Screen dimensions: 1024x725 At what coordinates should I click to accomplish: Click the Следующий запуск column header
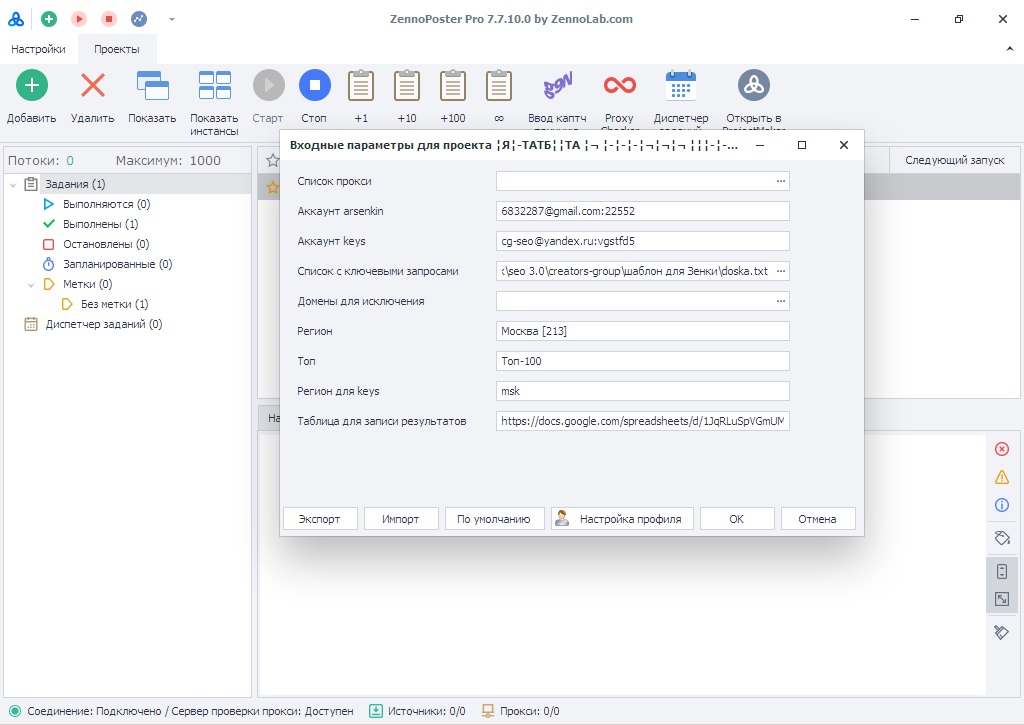tap(954, 161)
